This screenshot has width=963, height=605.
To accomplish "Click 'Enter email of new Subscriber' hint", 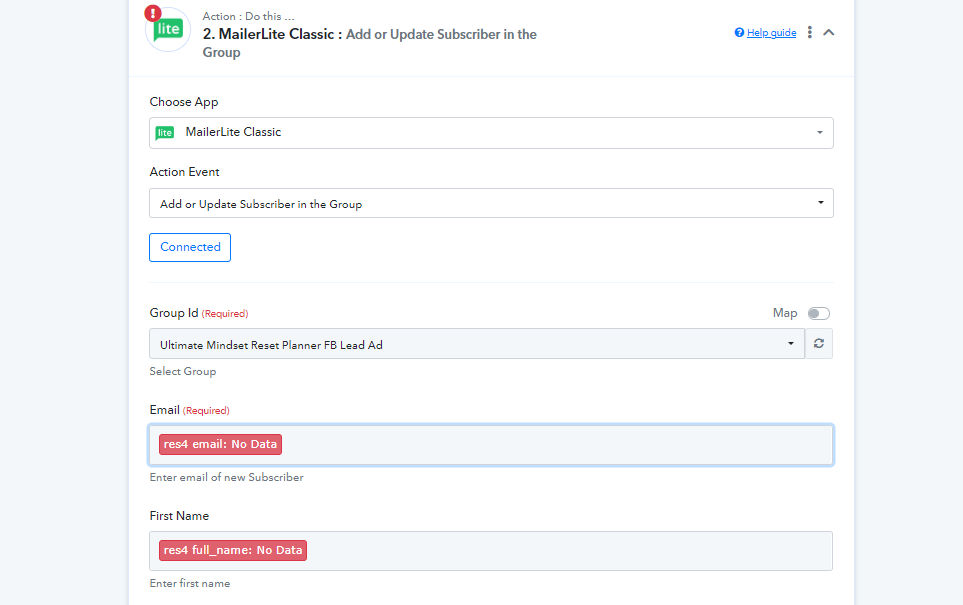I will pyautogui.click(x=227, y=477).
